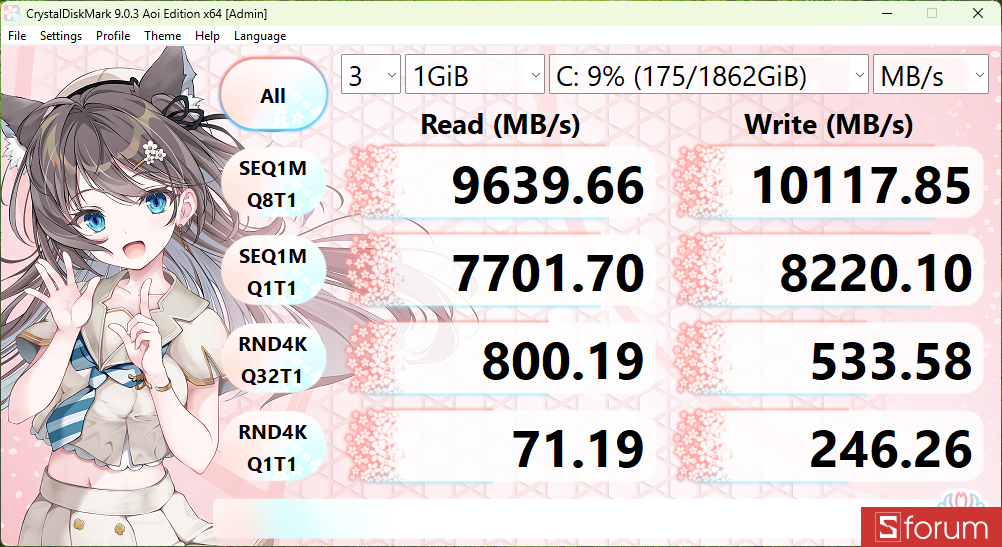1002x547 pixels.
Task: Open the test size dropdown showing 1GiB
Action: click(475, 75)
